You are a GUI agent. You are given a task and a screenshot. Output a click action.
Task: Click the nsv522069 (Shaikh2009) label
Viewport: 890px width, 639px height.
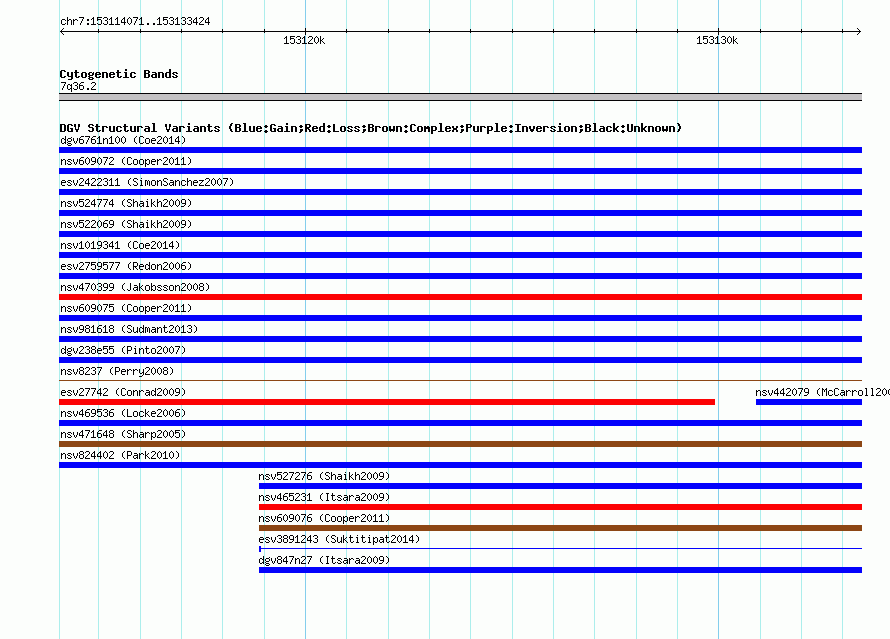click(x=126, y=224)
